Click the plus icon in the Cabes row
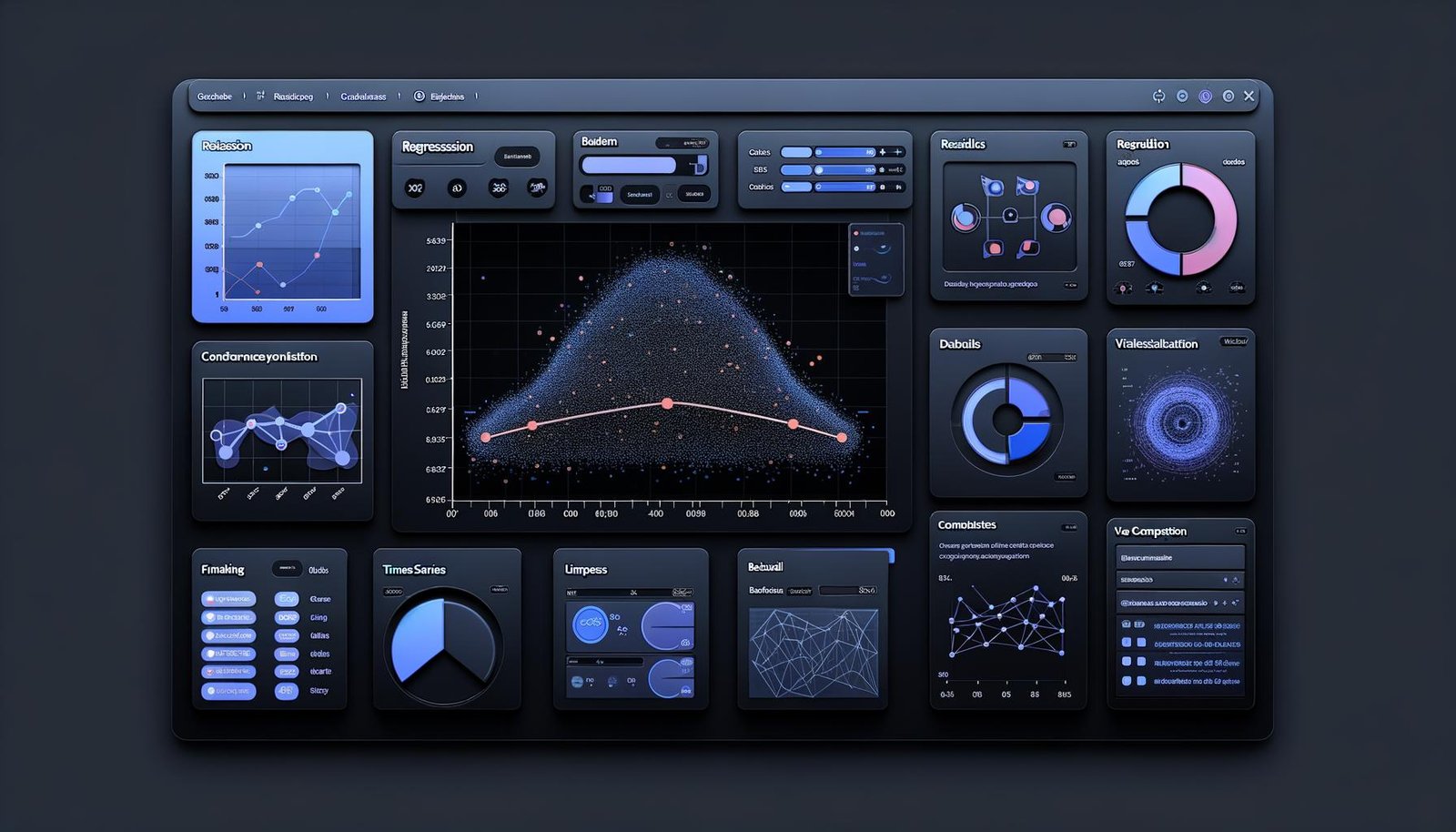 pyautogui.click(x=883, y=152)
